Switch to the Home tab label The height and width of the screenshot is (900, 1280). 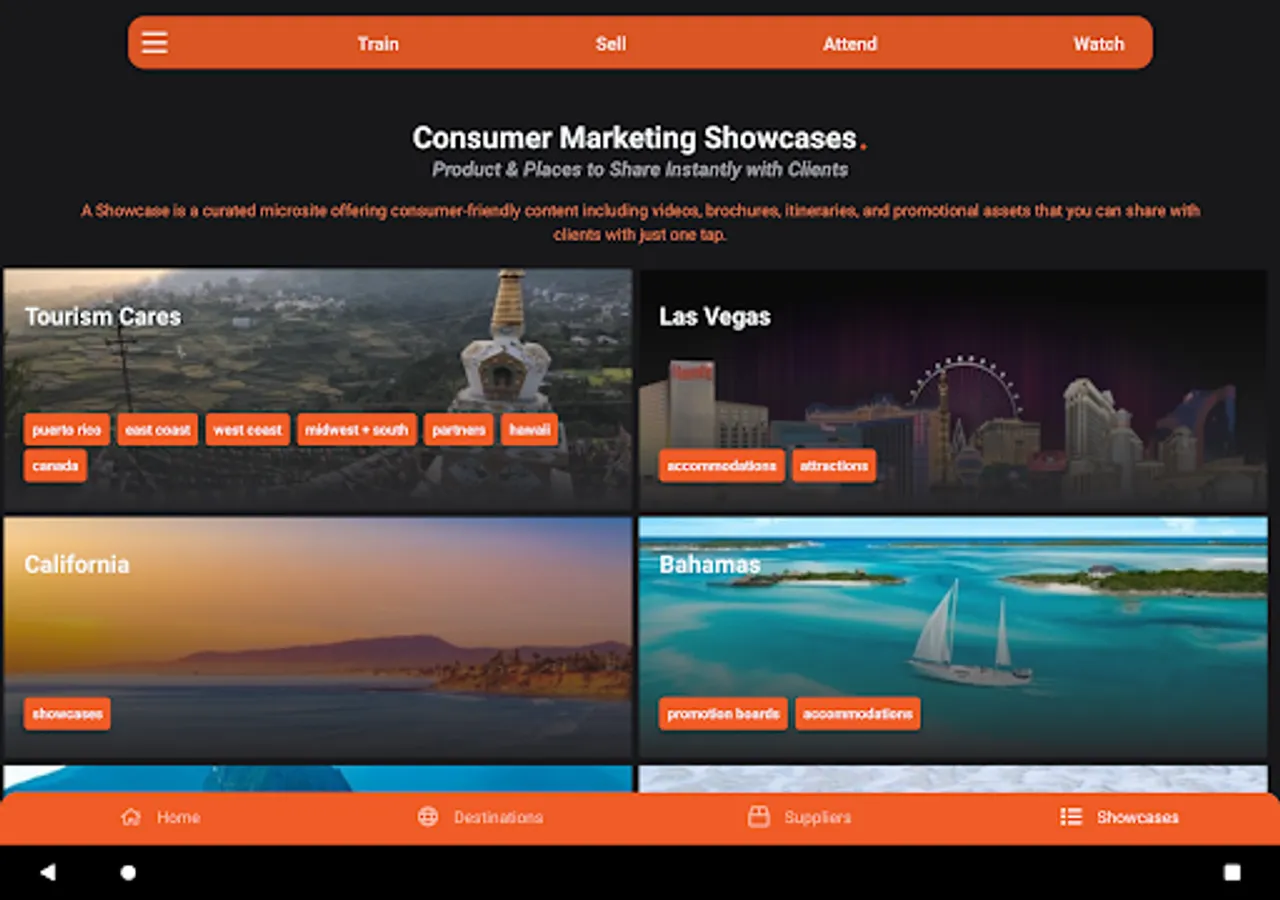point(178,817)
